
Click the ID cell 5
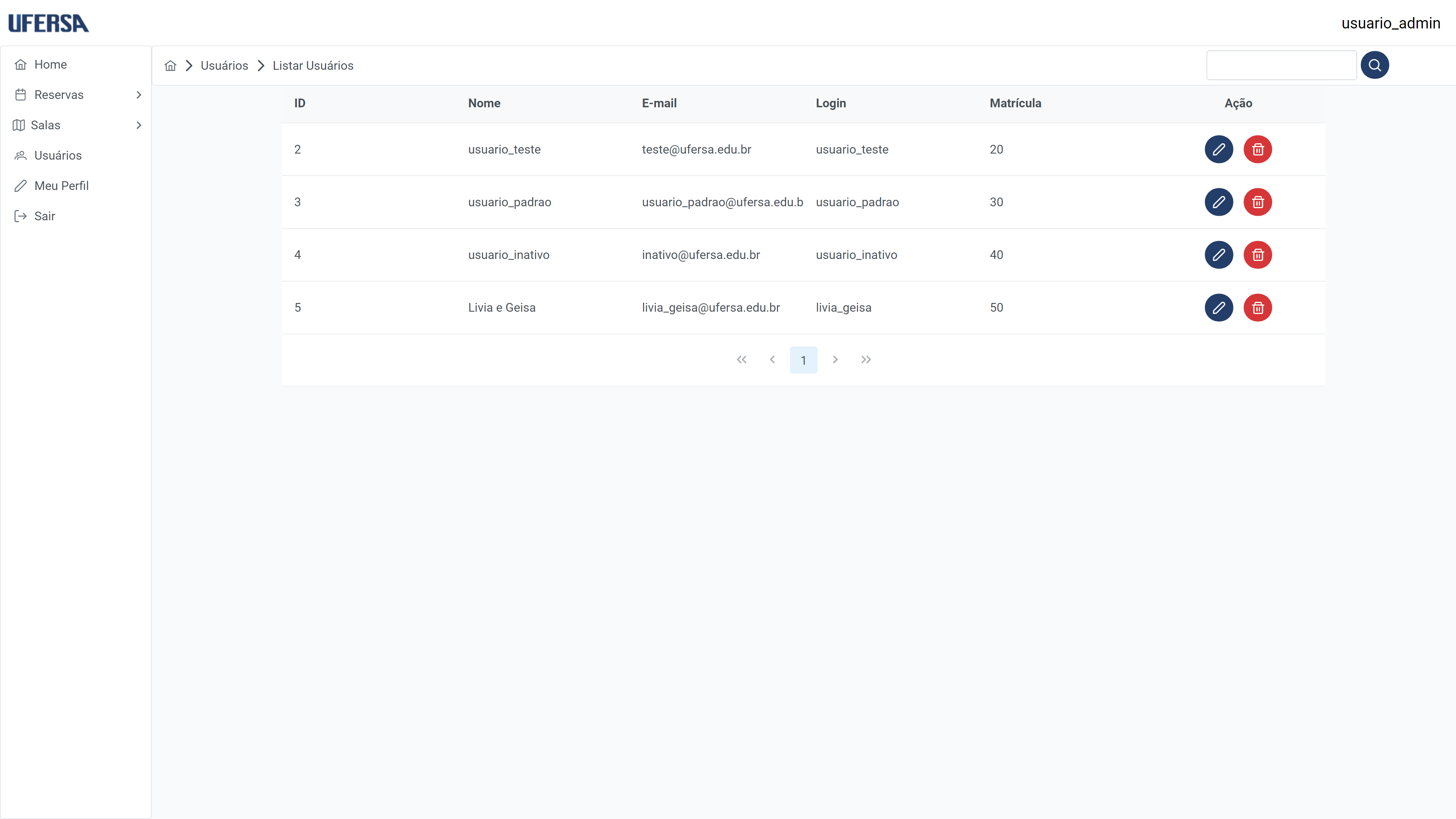297,308
